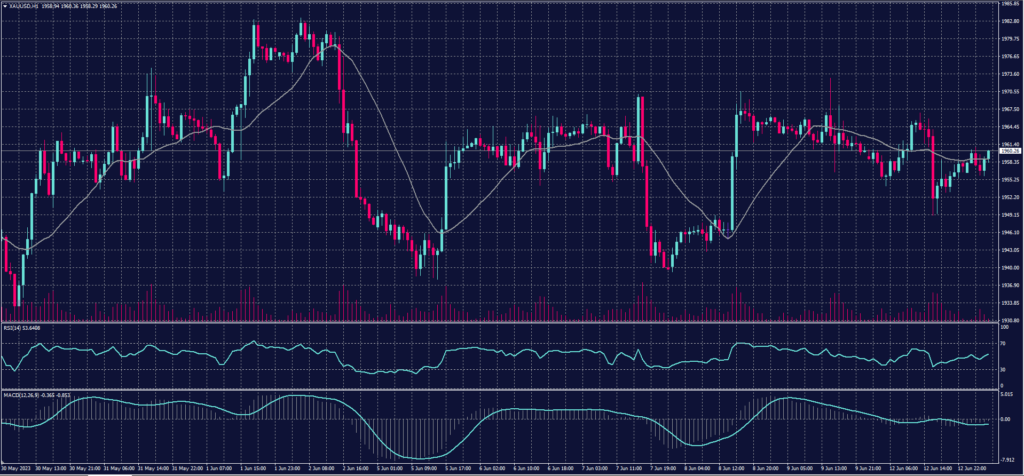Click the divider between RSI and MACD panels
Viewport: 1024px width, 476px height.
pyautogui.click(x=500, y=384)
